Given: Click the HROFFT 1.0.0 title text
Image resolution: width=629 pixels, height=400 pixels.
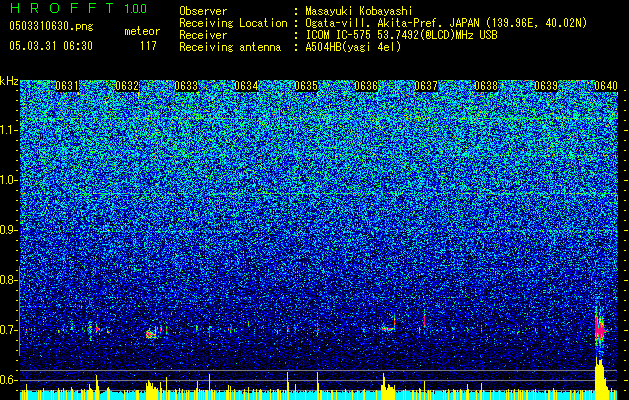Looking at the screenshot, I should coord(79,8).
